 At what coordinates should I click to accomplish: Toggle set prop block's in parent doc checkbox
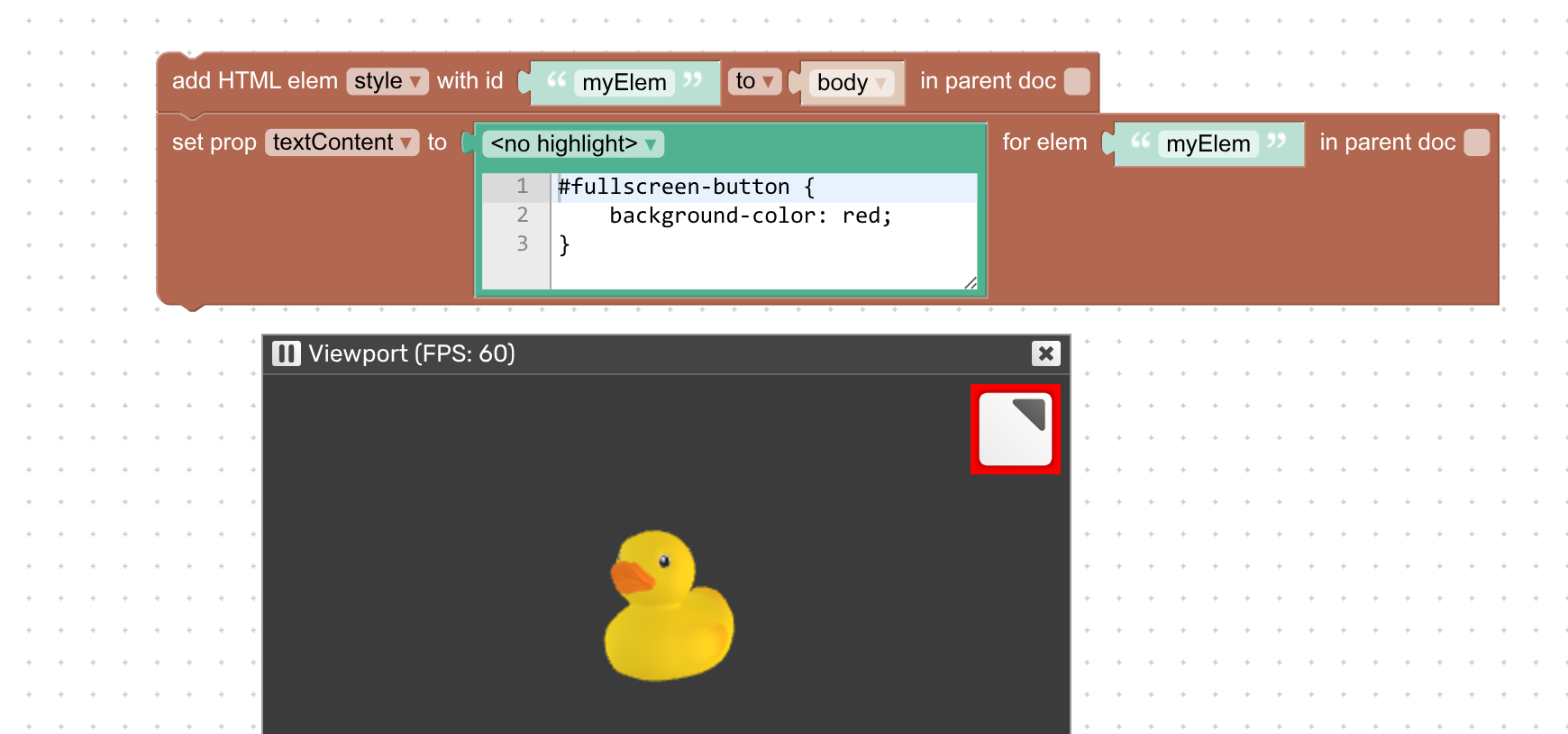1476,142
